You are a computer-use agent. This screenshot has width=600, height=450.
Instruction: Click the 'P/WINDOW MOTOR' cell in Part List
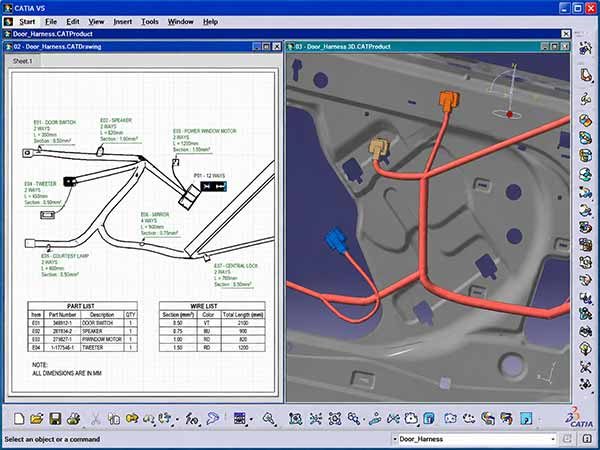coord(101,339)
